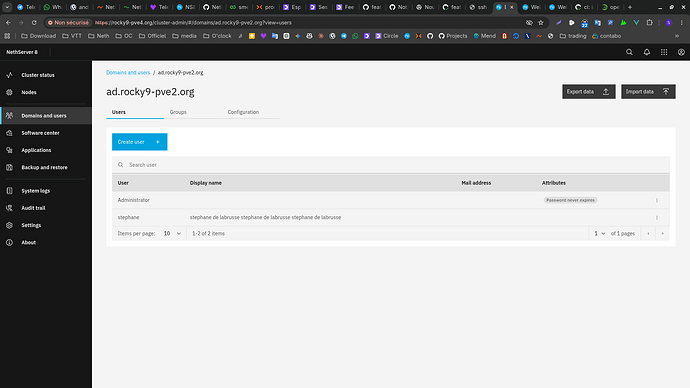Open the Circle bookmark
This screenshot has width=690, height=388.
[387, 36]
